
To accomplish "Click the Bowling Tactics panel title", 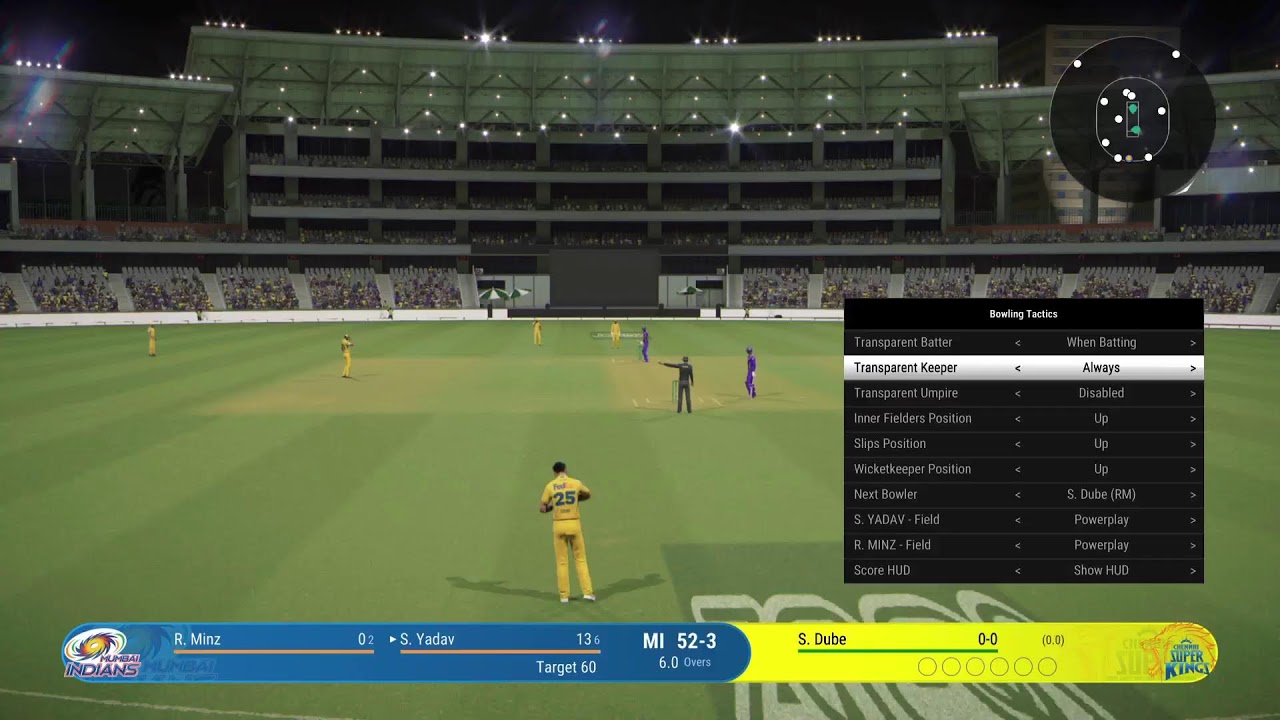I will [x=1023, y=314].
